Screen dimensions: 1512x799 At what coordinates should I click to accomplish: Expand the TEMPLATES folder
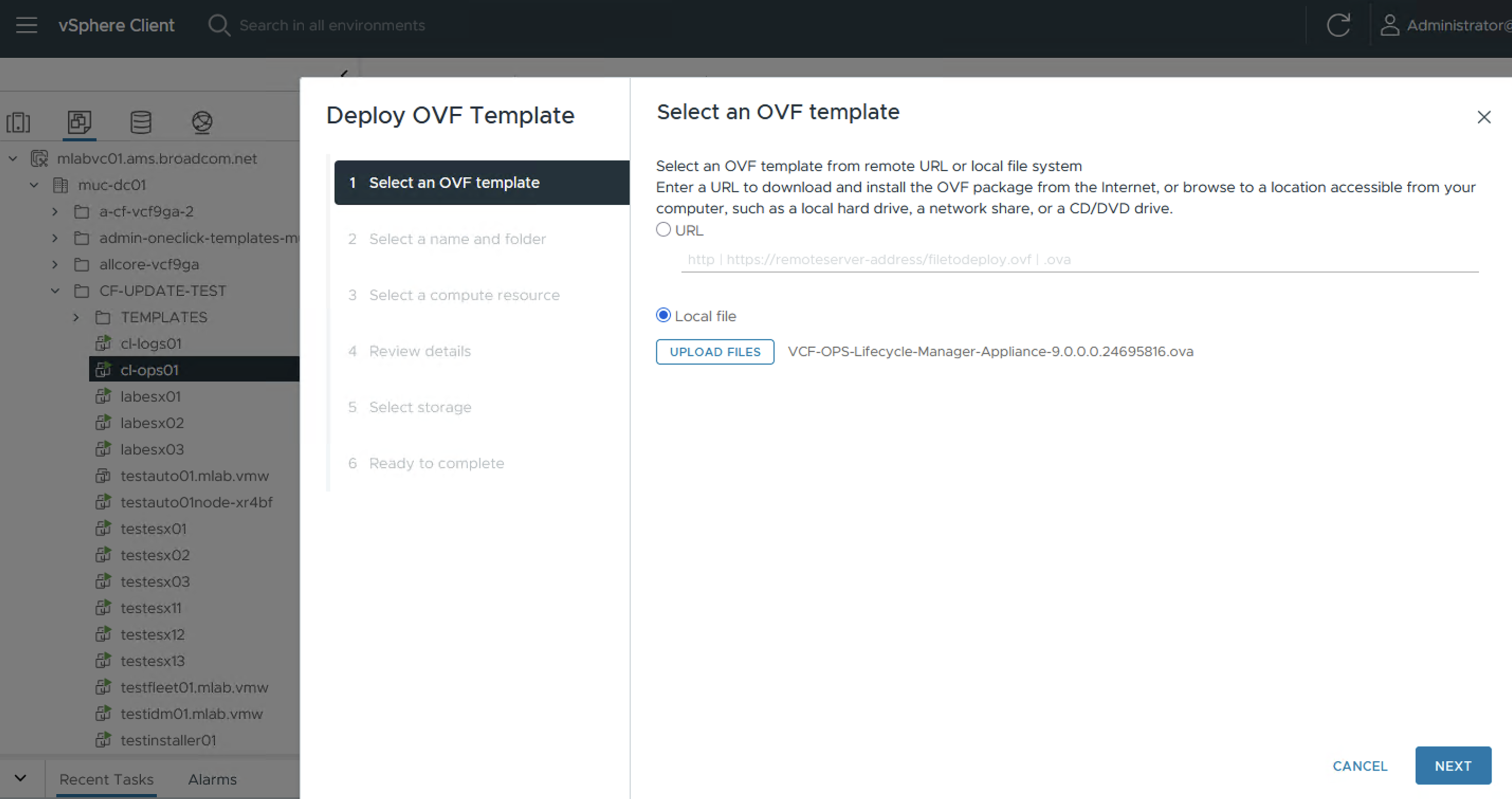(76, 317)
